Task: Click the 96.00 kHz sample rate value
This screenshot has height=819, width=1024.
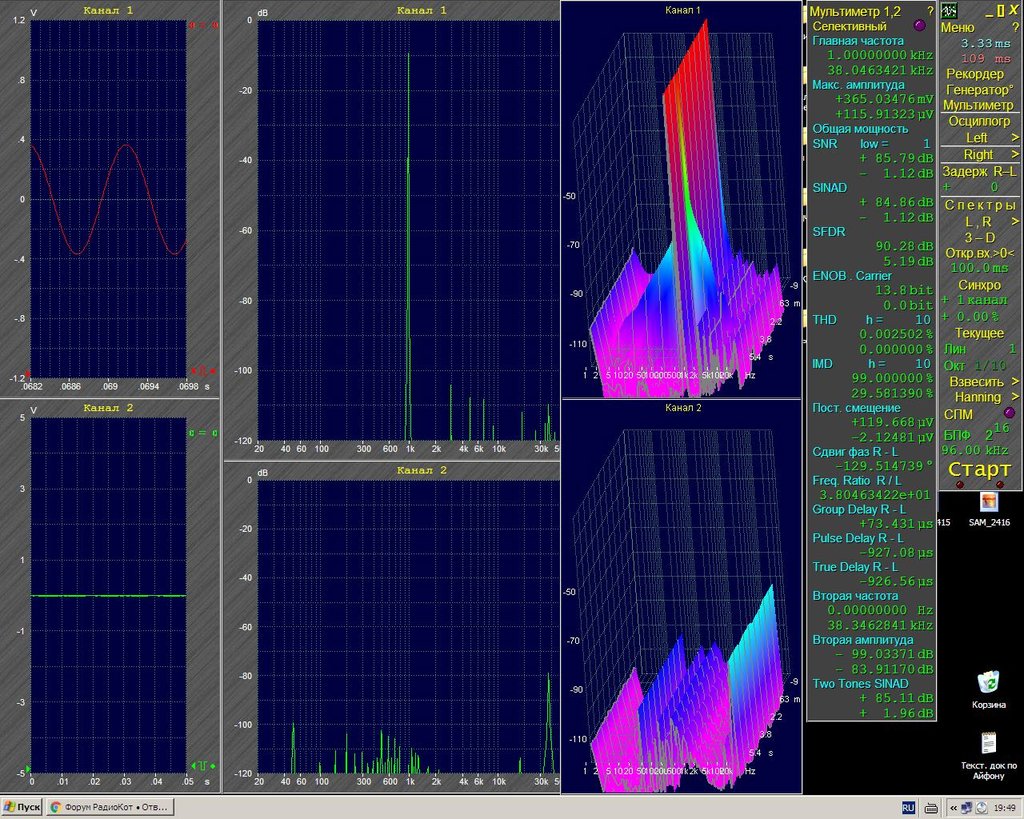Action: point(974,450)
